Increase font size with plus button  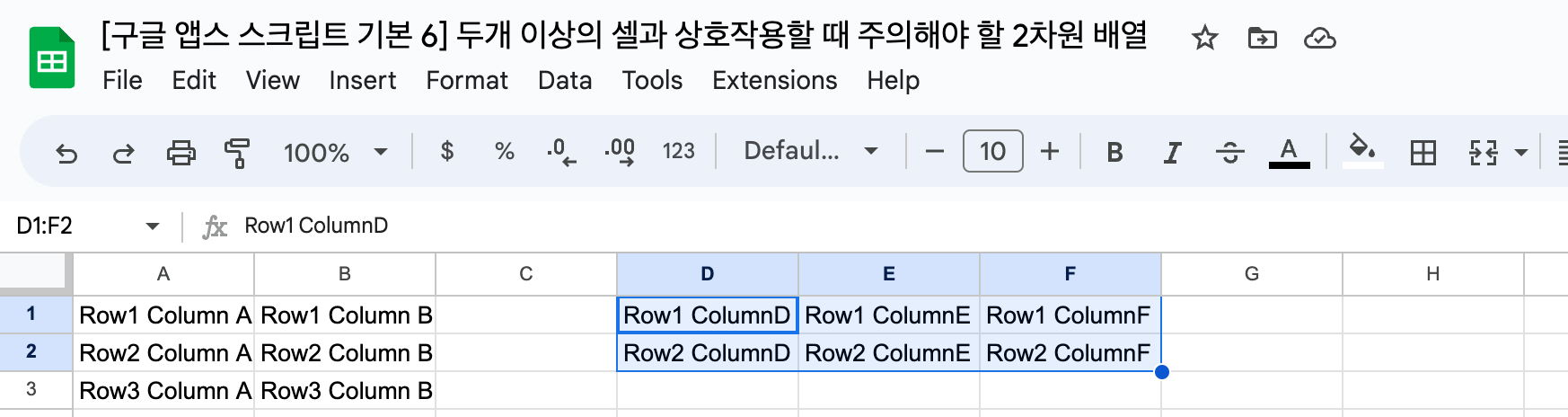pos(1050,152)
